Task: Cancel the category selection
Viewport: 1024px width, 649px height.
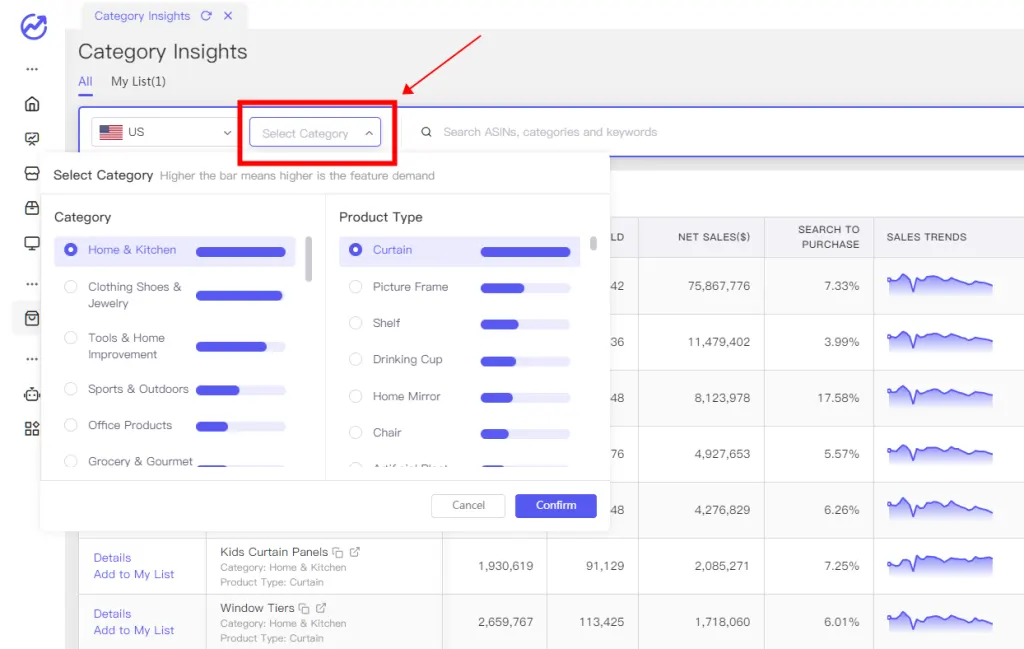Action: pyautogui.click(x=468, y=505)
